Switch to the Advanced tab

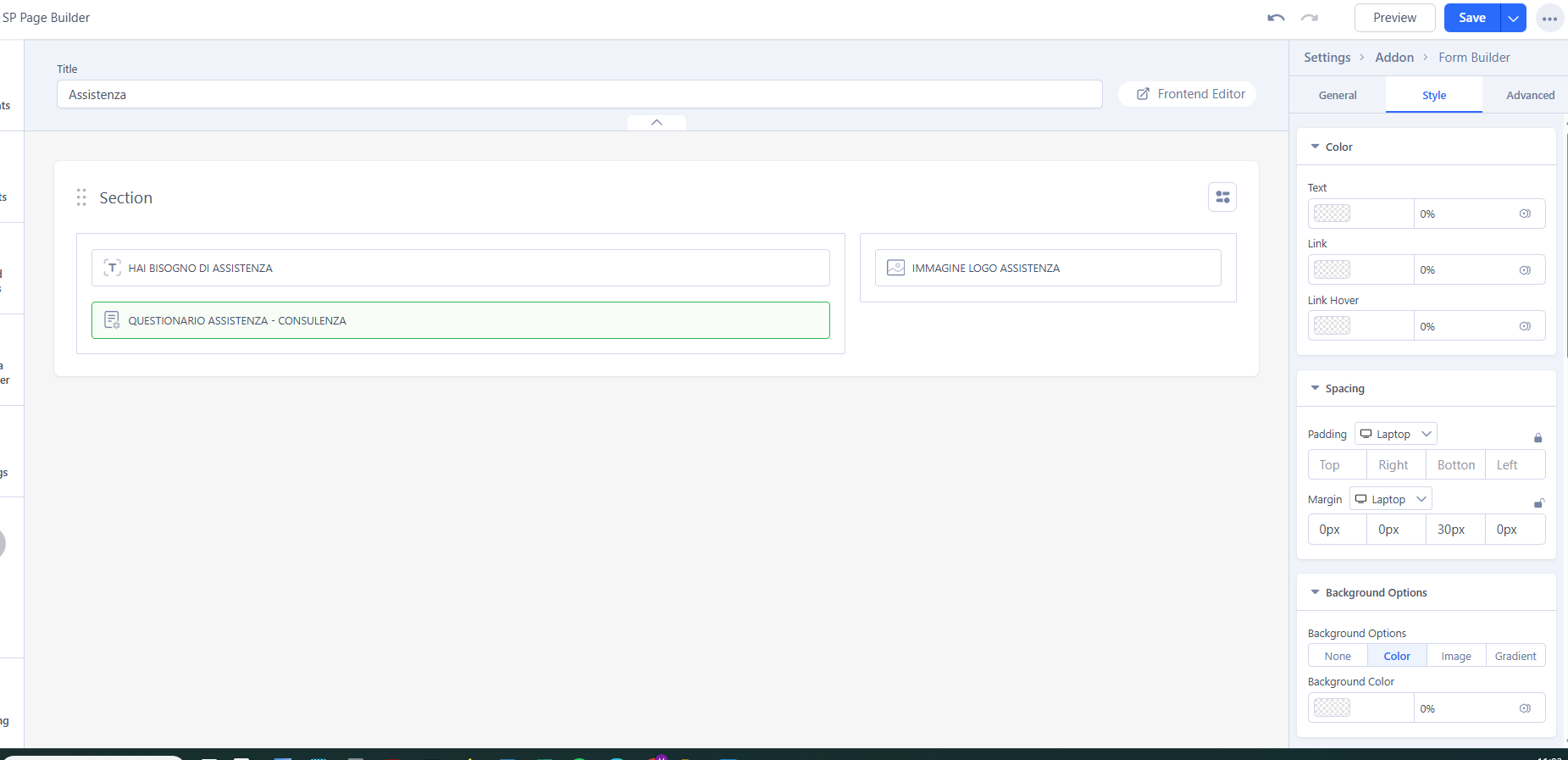point(1530,95)
